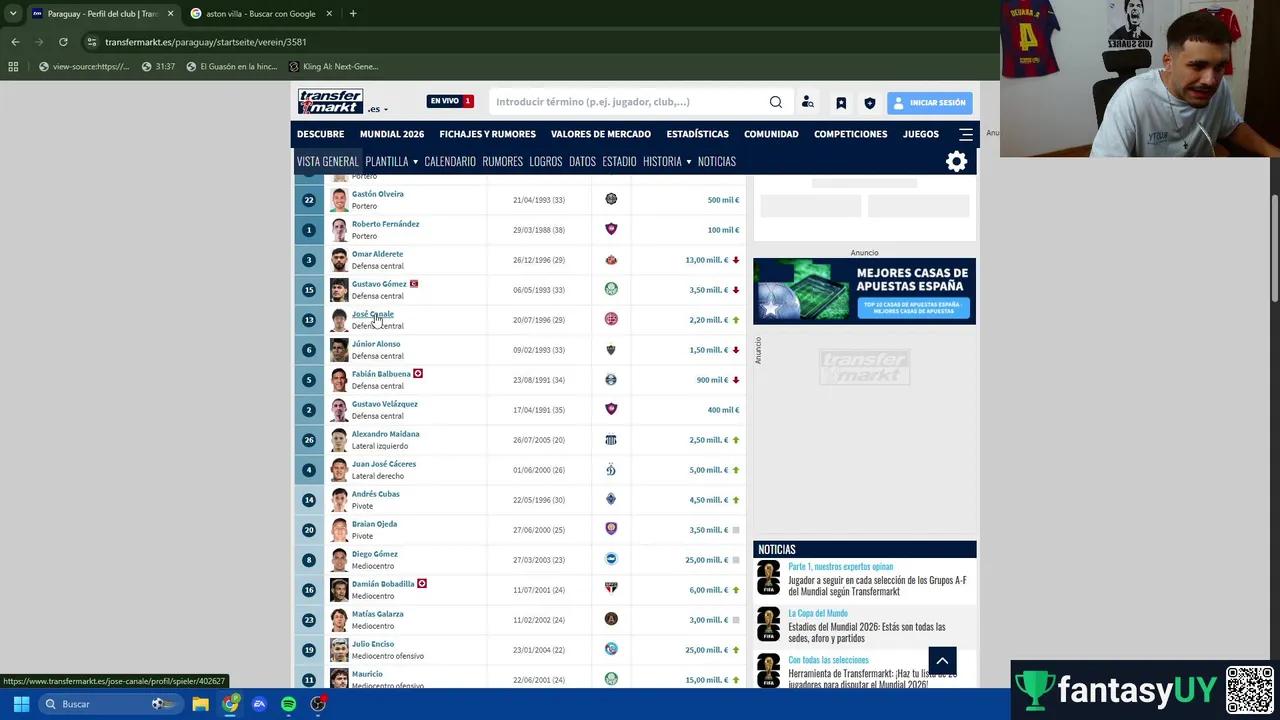The image size is (1280, 720).
Task: Open the bookmark watchlist icon
Action: point(841,103)
